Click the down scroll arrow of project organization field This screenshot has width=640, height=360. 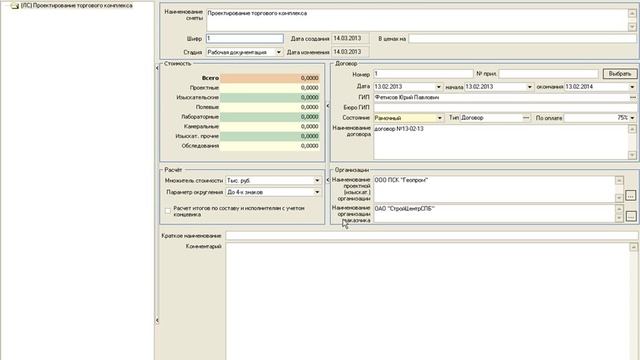click(619, 198)
